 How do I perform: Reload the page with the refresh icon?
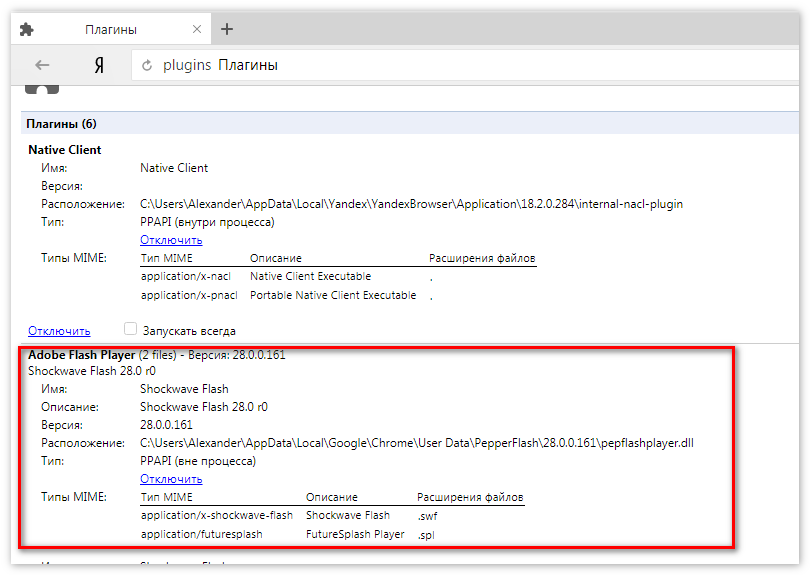[147, 66]
